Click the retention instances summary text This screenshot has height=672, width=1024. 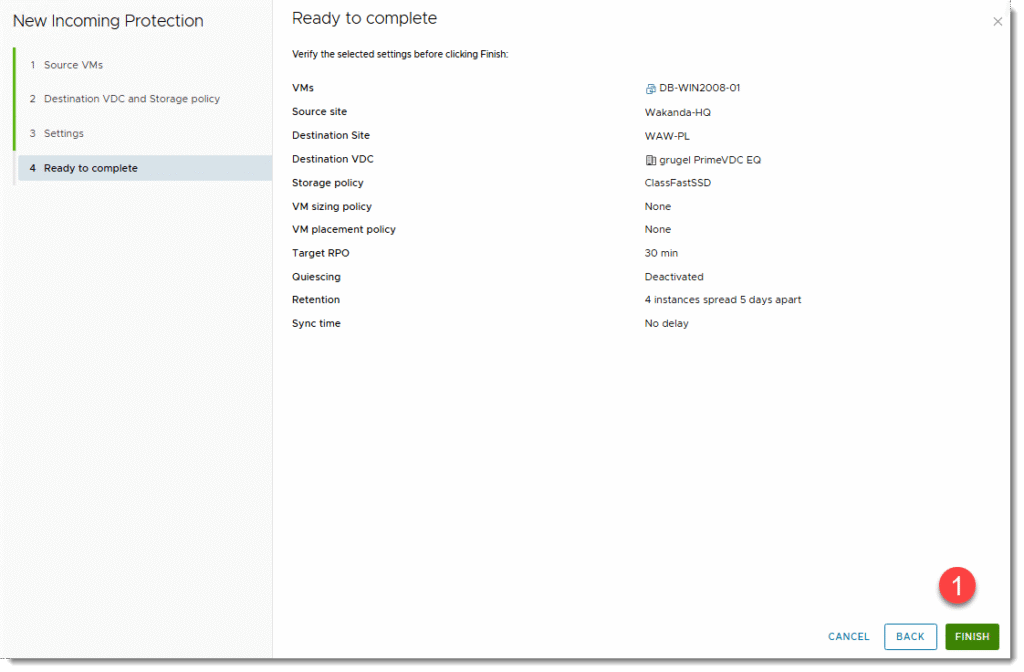coord(722,300)
